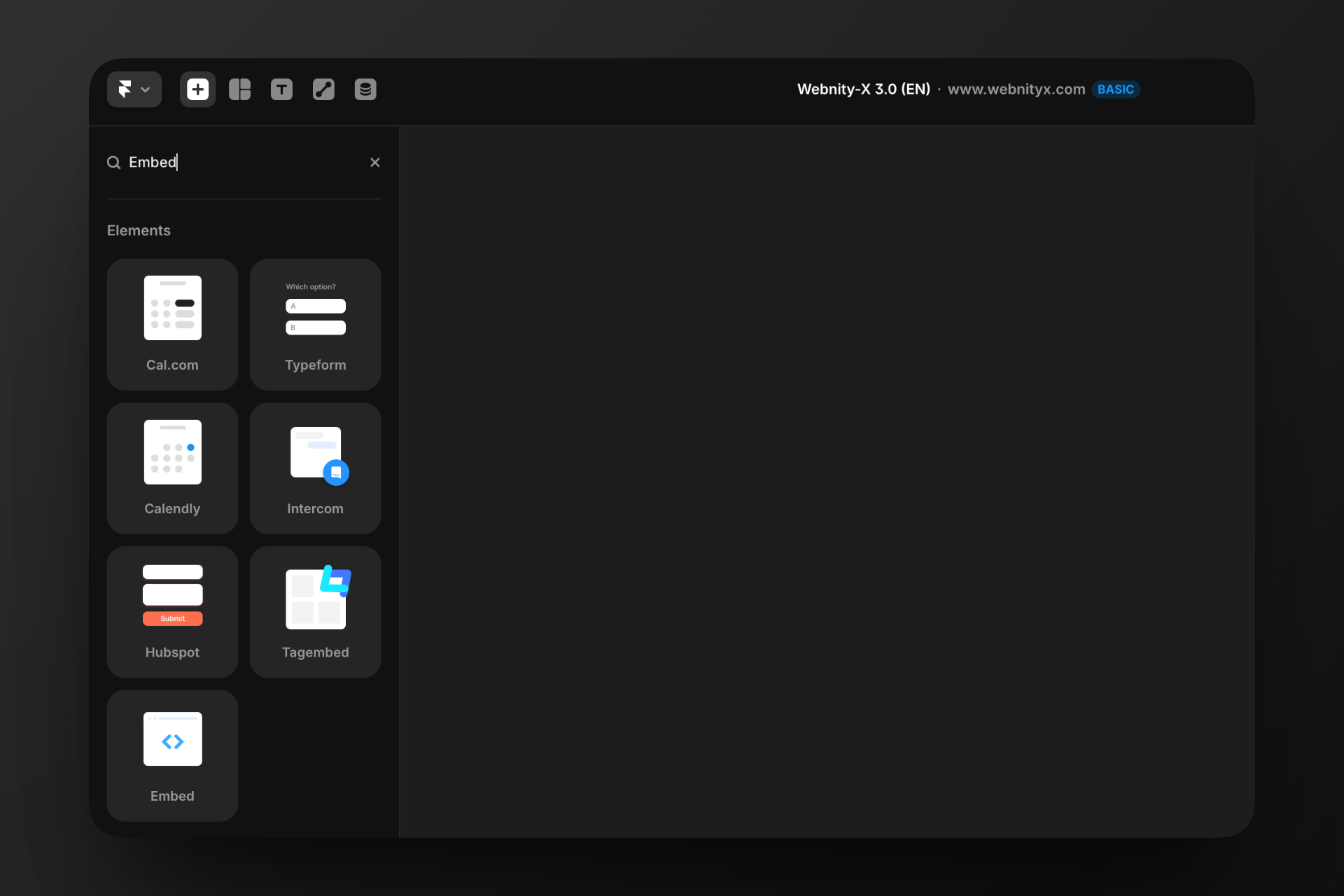Click the search magnifier icon
The width and height of the screenshot is (1344, 896).
coord(113,162)
